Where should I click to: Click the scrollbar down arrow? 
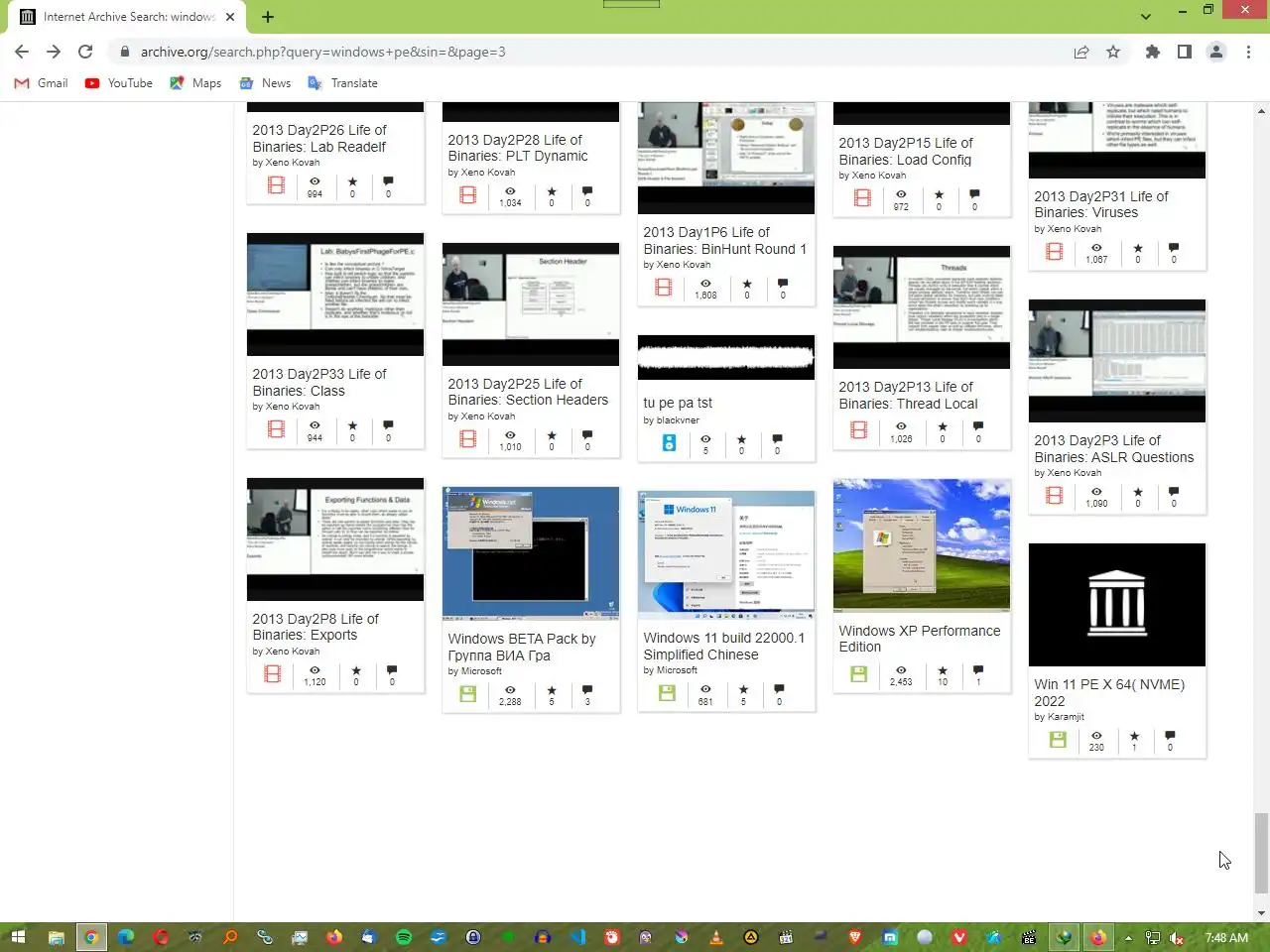[1261, 913]
